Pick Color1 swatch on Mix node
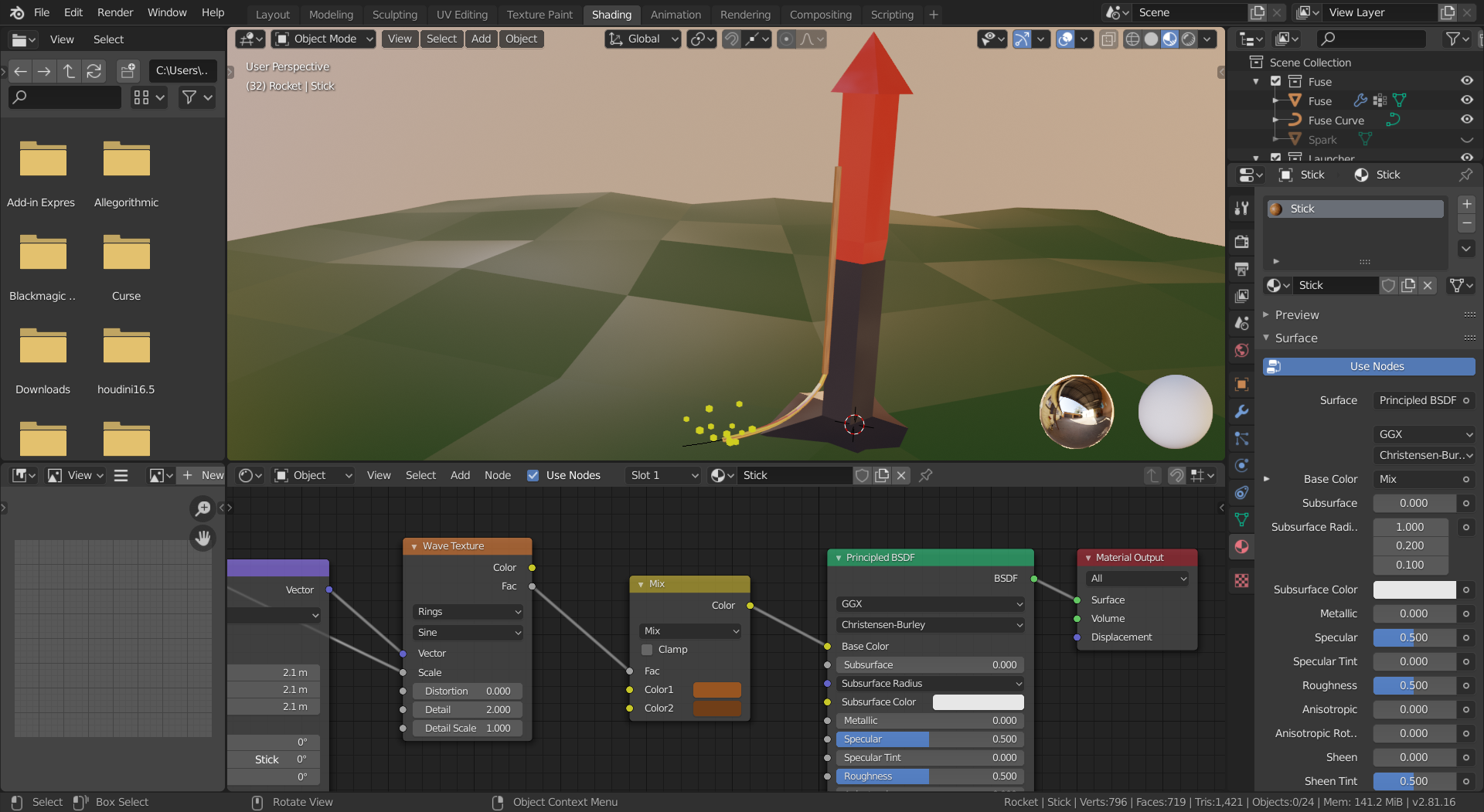Image resolution: width=1484 pixels, height=812 pixels. 716,690
